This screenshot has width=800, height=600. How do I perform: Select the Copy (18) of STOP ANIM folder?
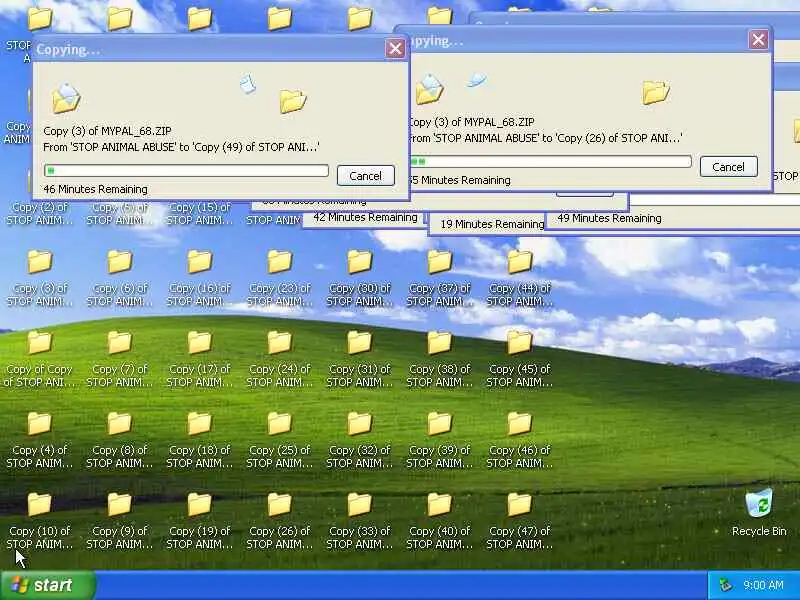pyautogui.click(x=199, y=440)
